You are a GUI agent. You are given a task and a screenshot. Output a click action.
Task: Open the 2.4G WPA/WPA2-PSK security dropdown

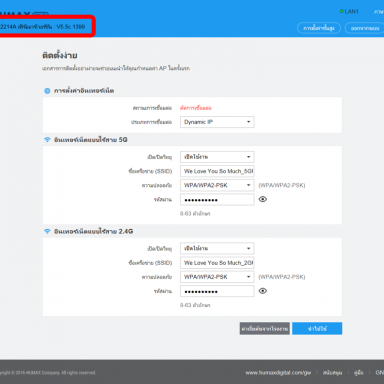217,277
